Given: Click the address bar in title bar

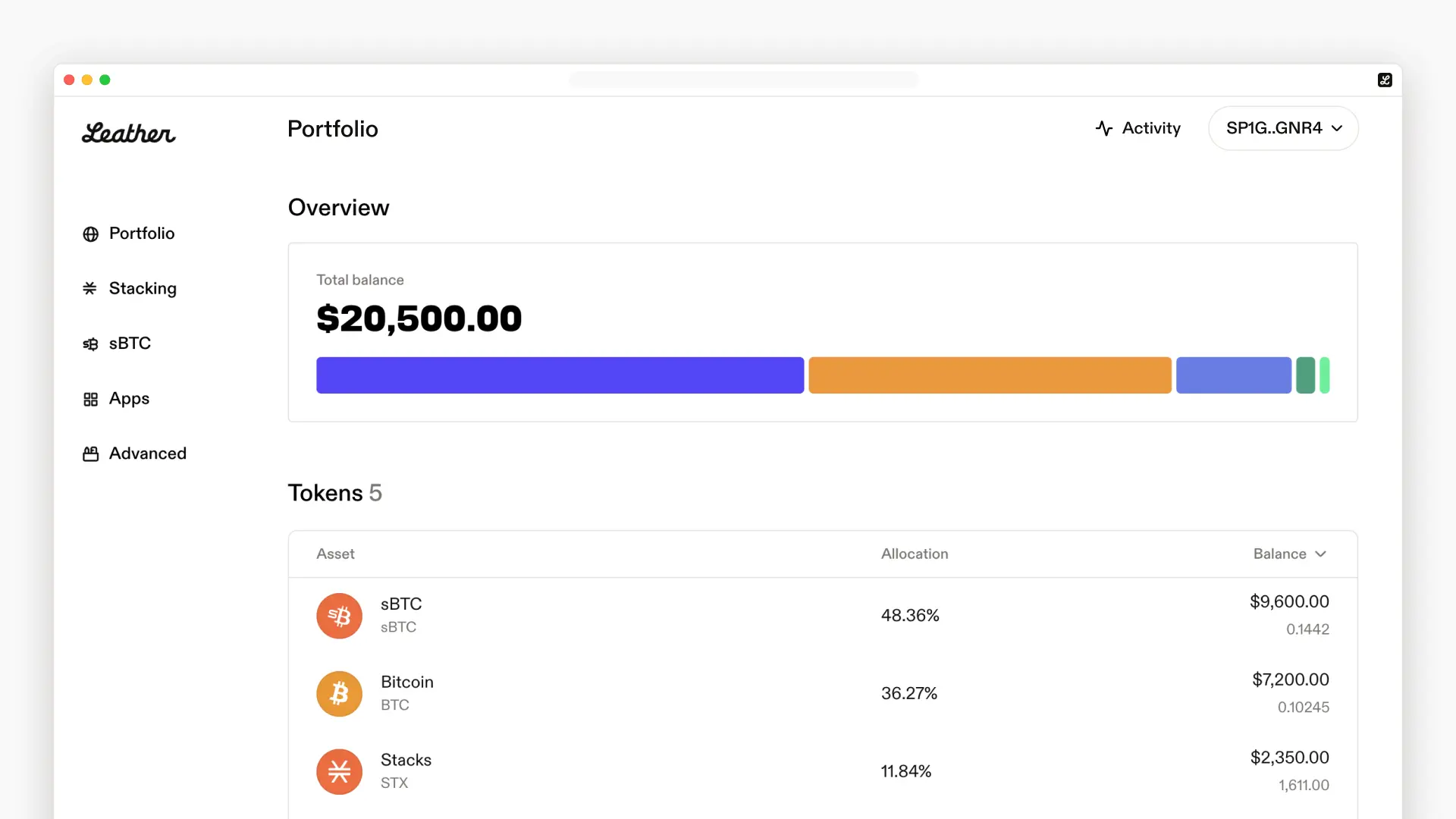Looking at the screenshot, I should pos(743,80).
